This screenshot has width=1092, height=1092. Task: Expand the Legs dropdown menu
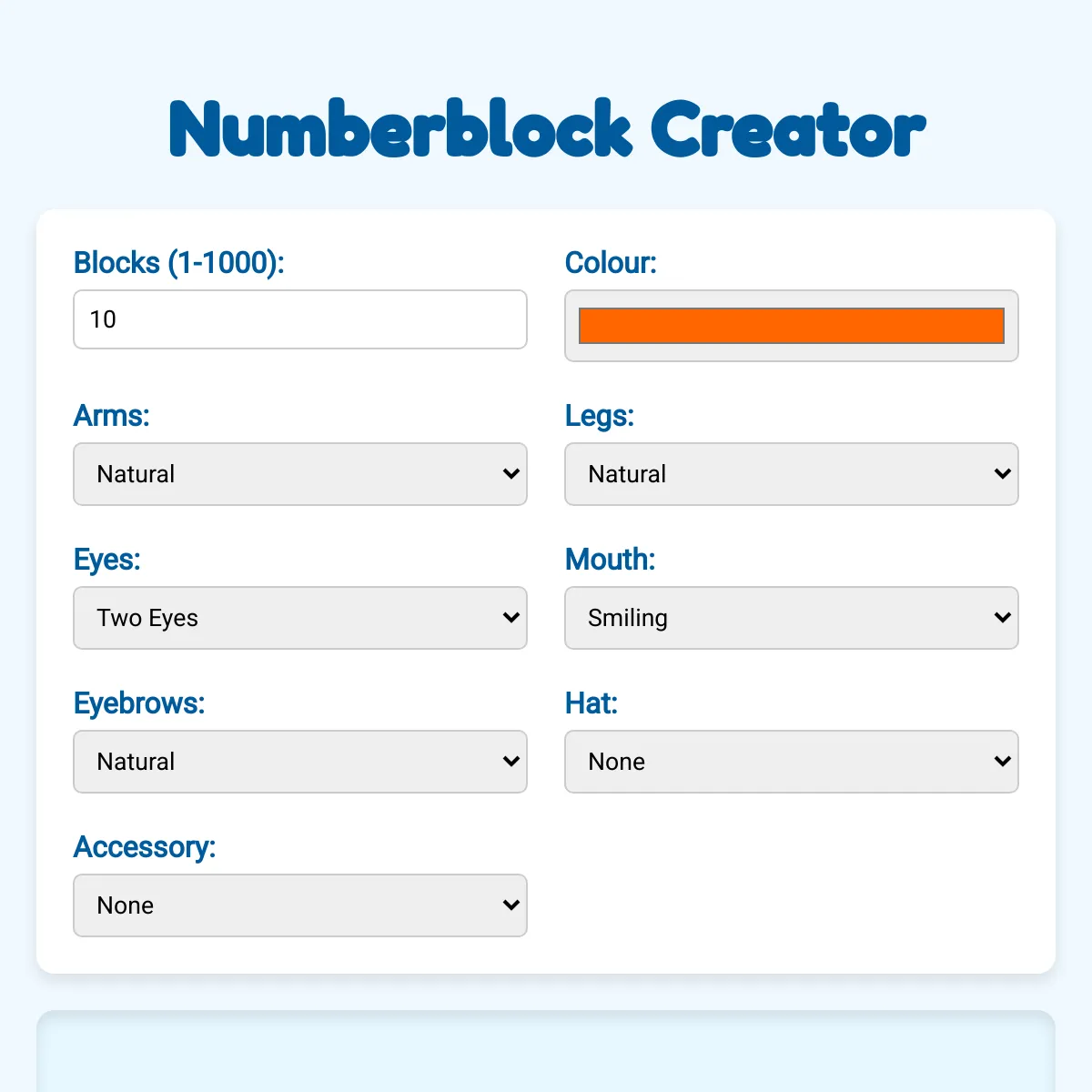(x=792, y=474)
